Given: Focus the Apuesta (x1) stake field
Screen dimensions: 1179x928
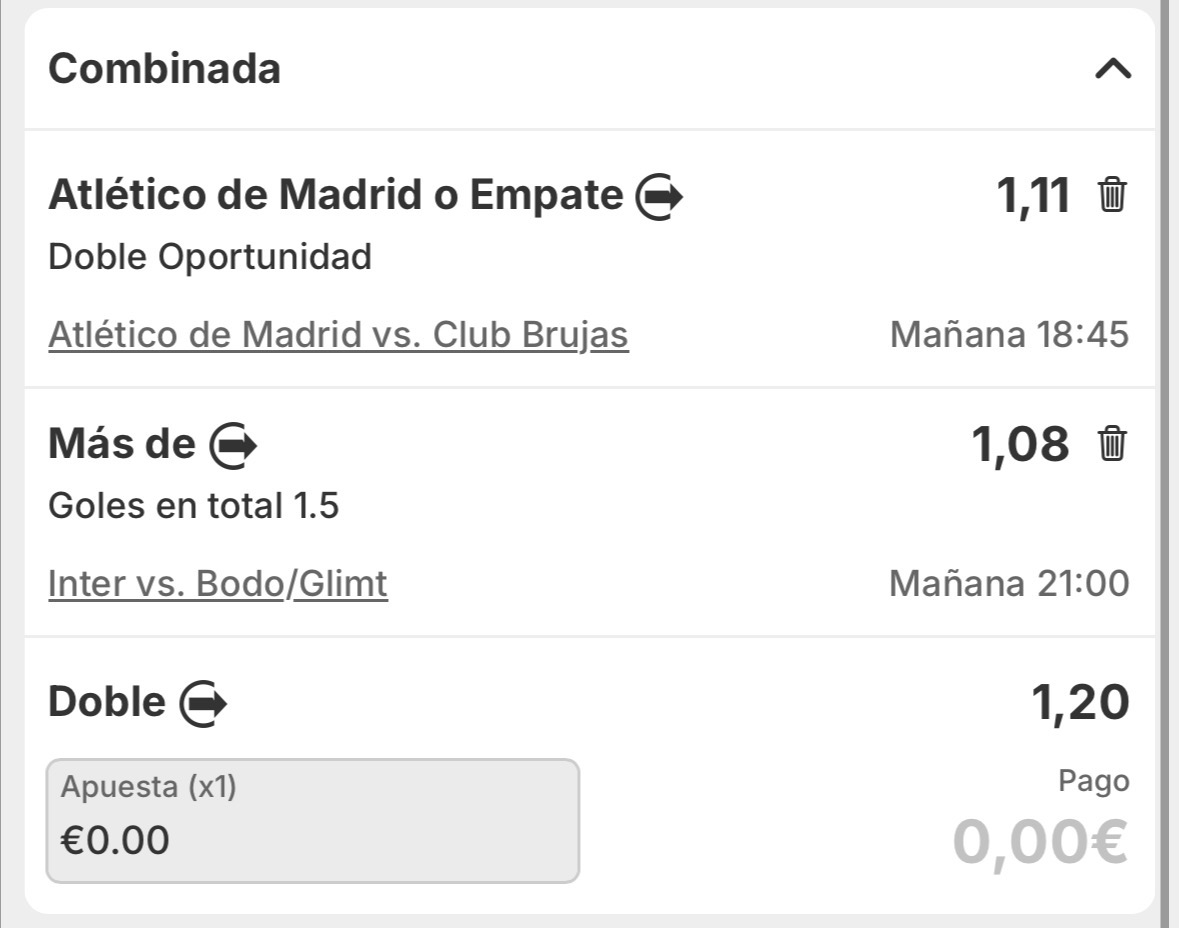Looking at the screenshot, I should [312, 821].
